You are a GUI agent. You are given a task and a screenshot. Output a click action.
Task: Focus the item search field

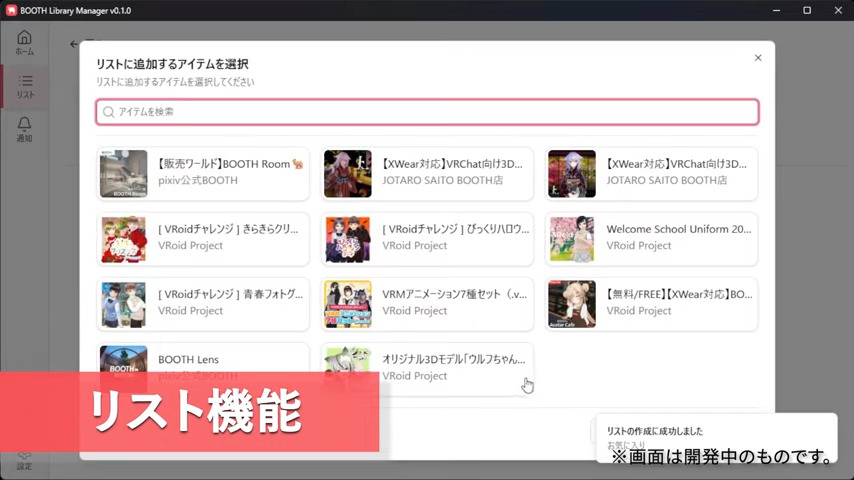click(x=427, y=112)
